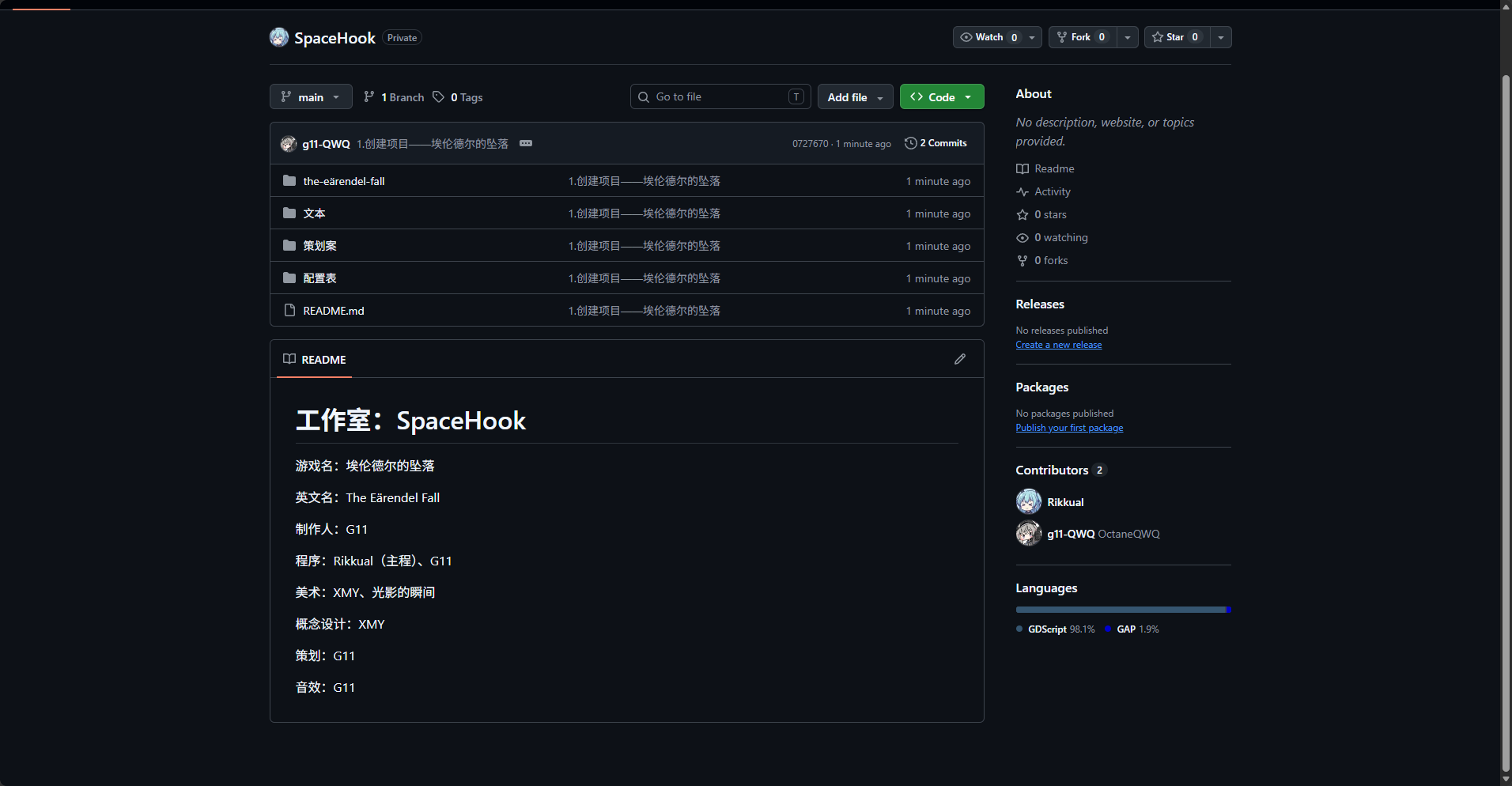Click the 0 stars star icon

[x=1022, y=214]
